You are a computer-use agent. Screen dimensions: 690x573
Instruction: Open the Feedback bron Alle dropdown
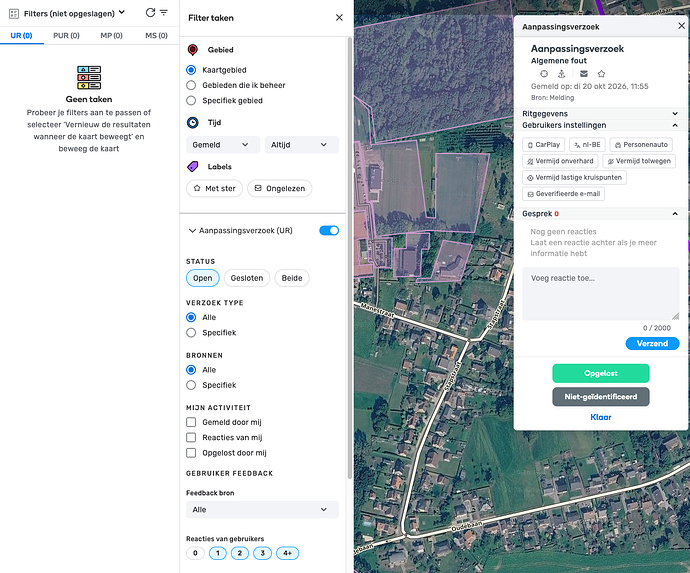point(262,510)
